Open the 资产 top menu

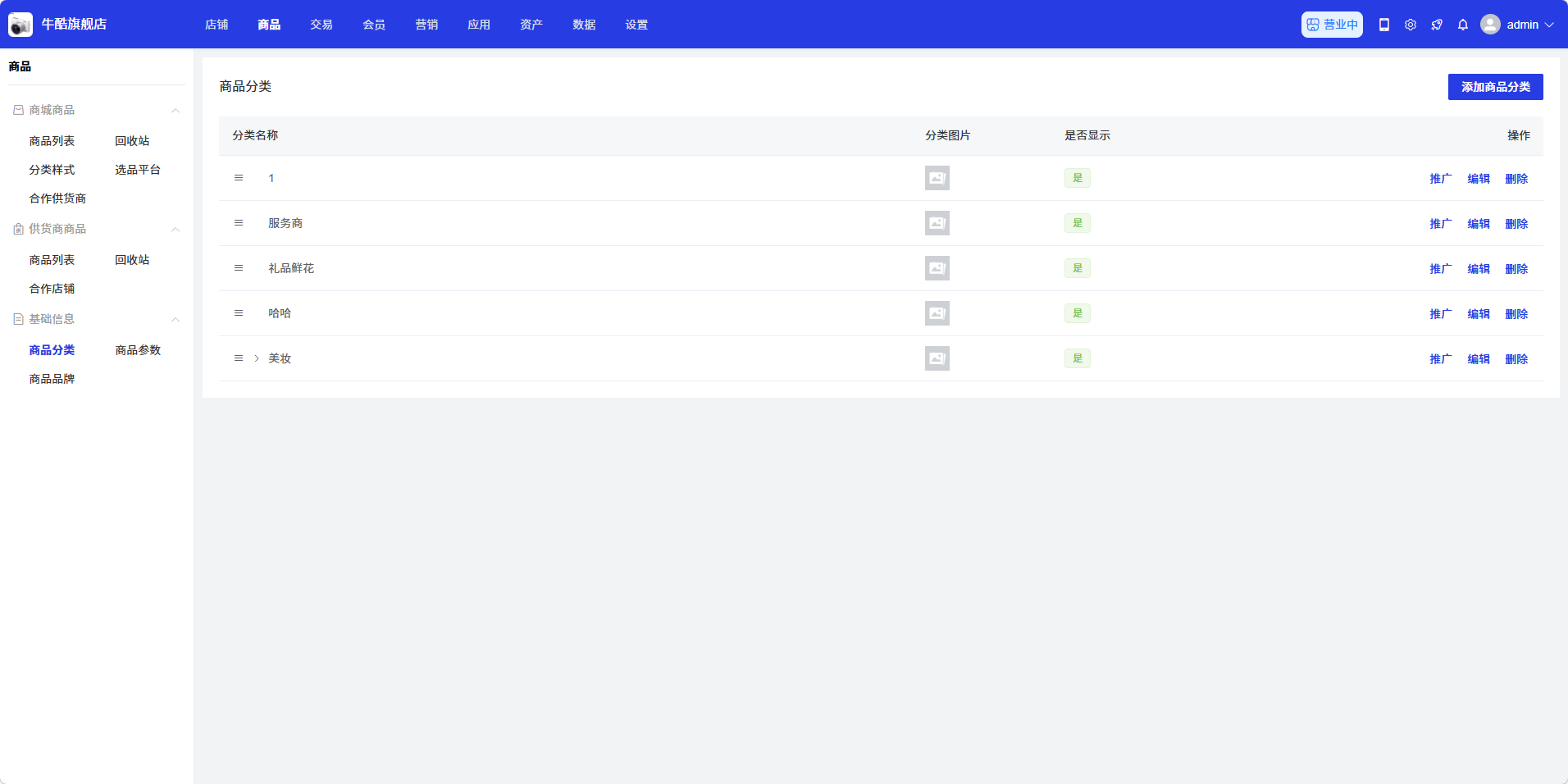[531, 25]
